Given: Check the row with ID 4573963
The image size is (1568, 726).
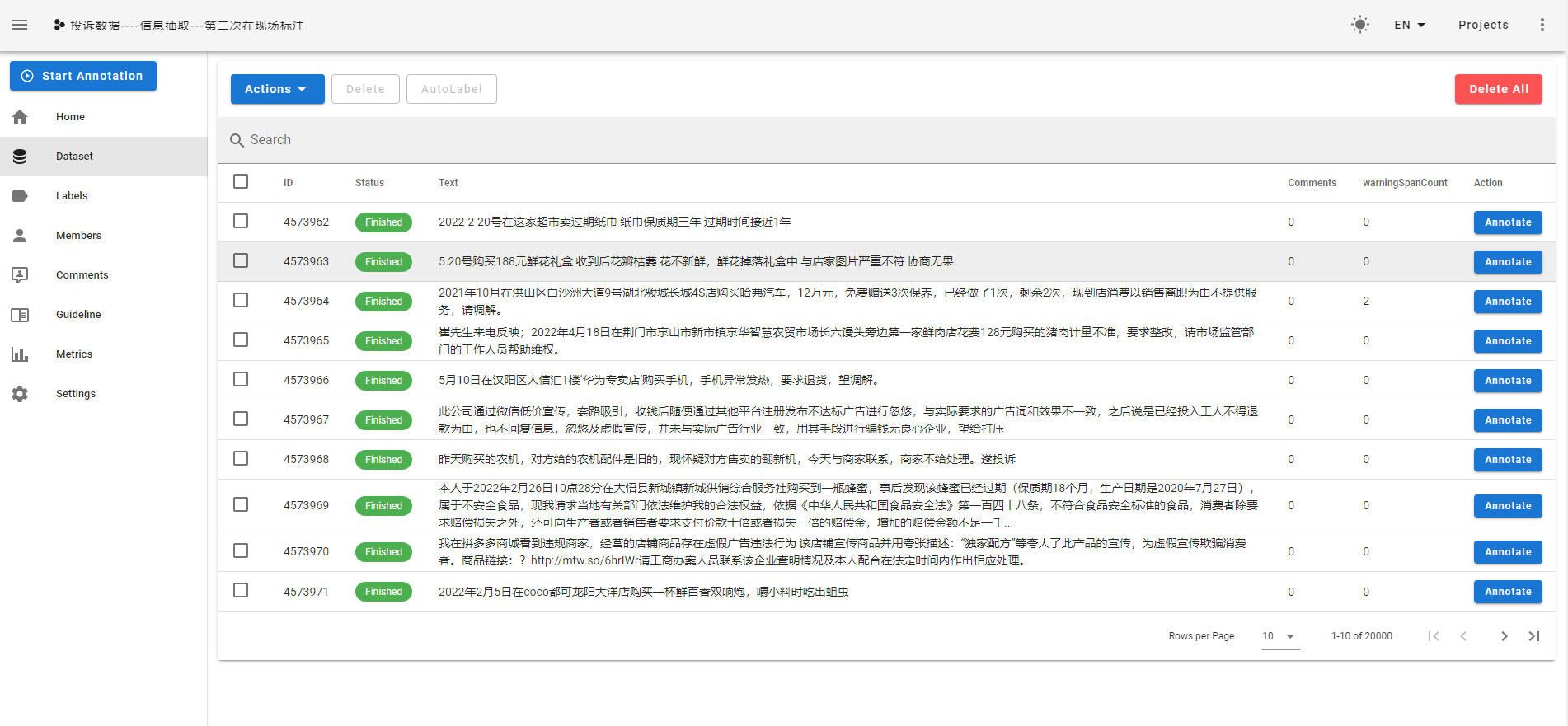Looking at the screenshot, I should click(241, 260).
